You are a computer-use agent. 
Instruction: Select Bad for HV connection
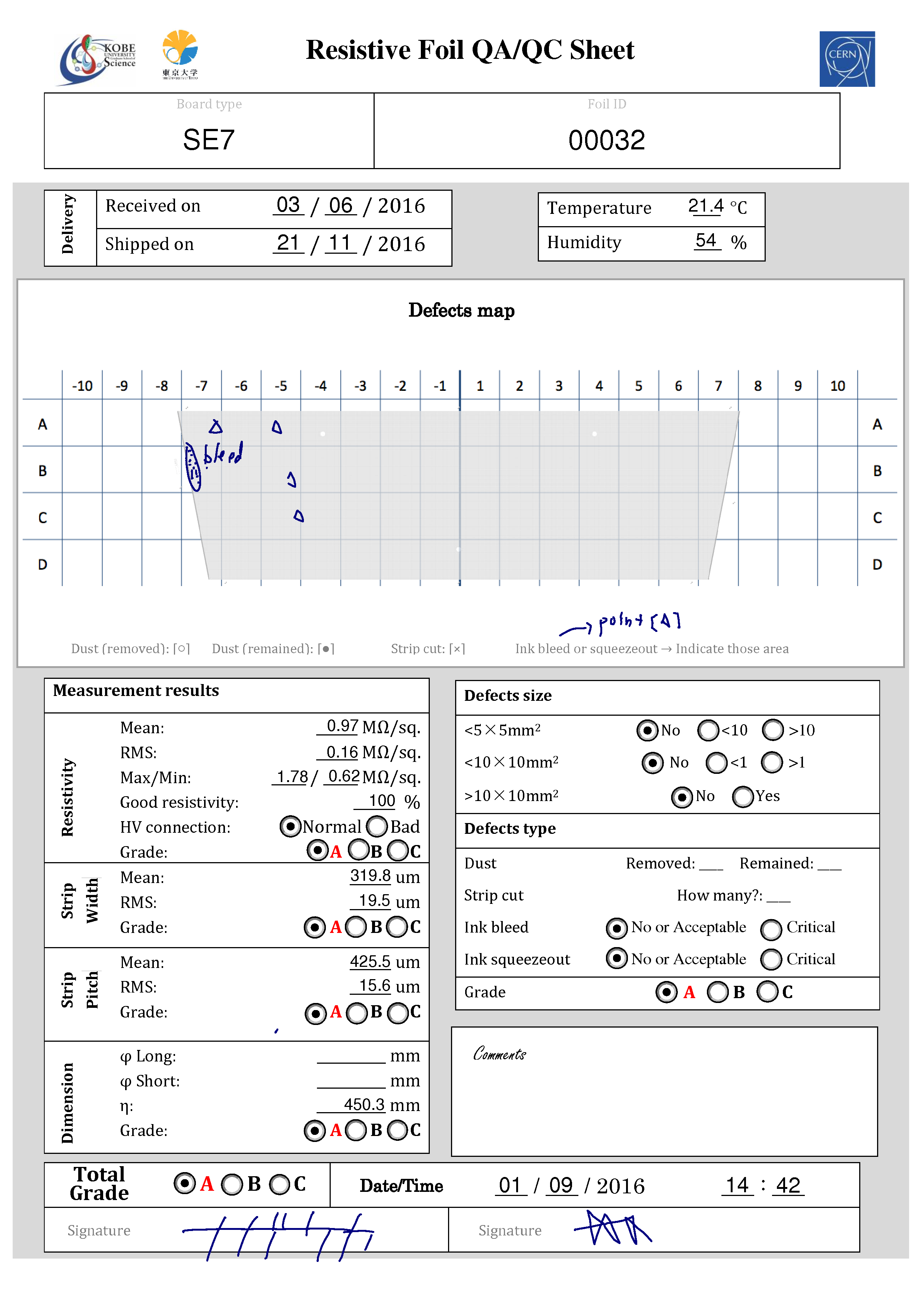pyautogui.click(x=377, y=826)
